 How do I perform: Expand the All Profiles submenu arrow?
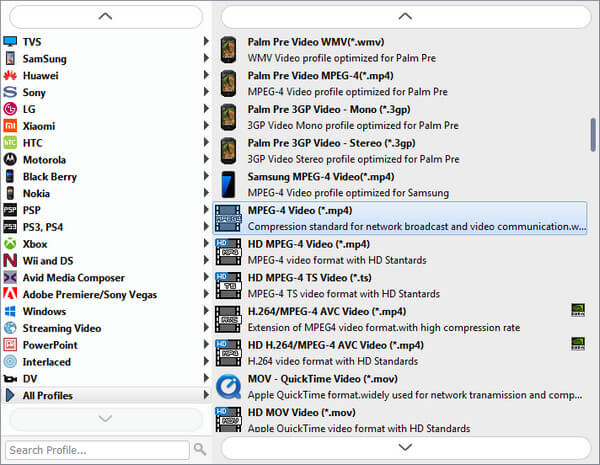click(x=206, y=395)
